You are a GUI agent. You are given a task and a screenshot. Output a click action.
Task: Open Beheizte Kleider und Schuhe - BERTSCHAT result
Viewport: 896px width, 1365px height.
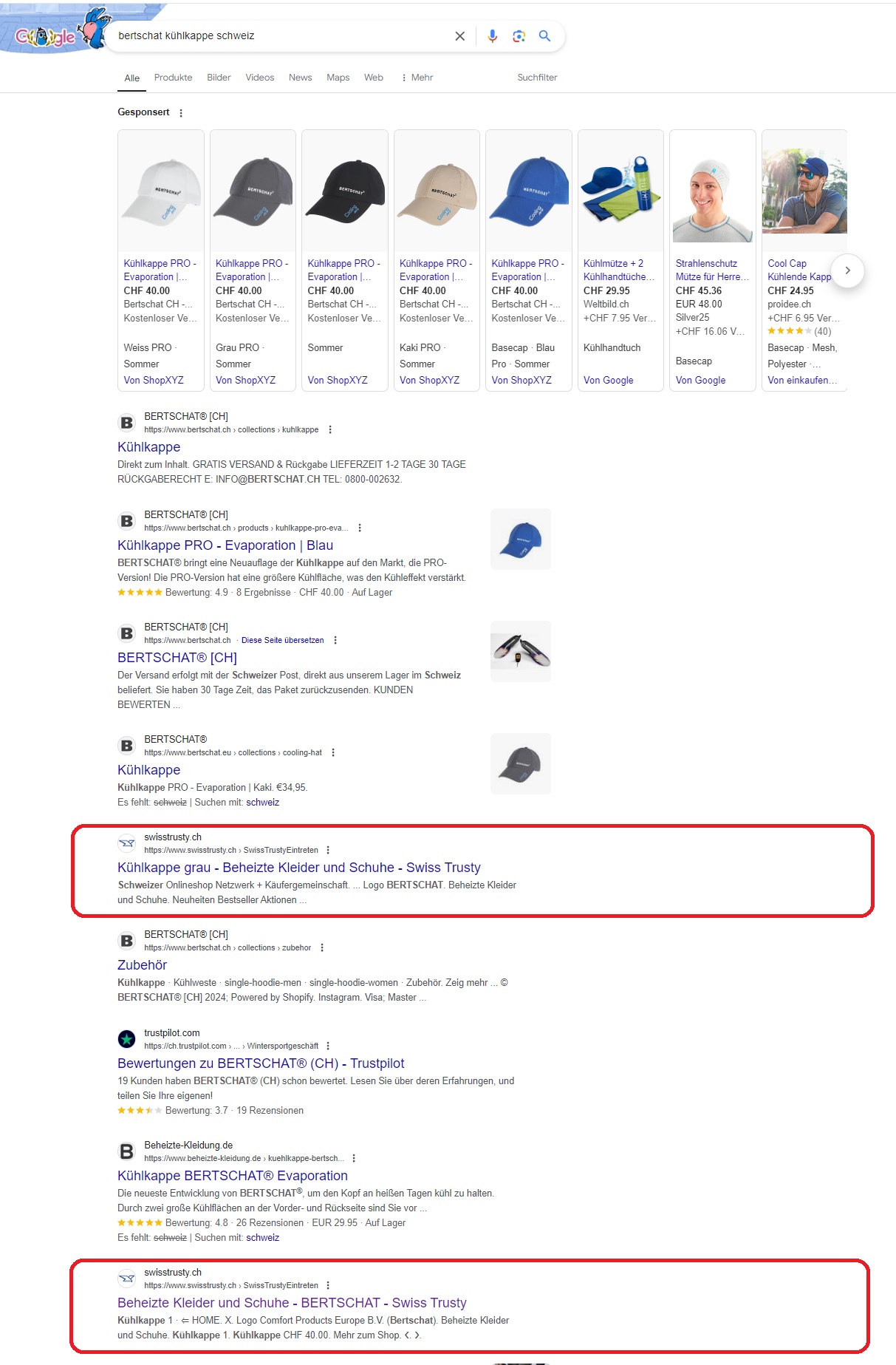(292, 1303)
